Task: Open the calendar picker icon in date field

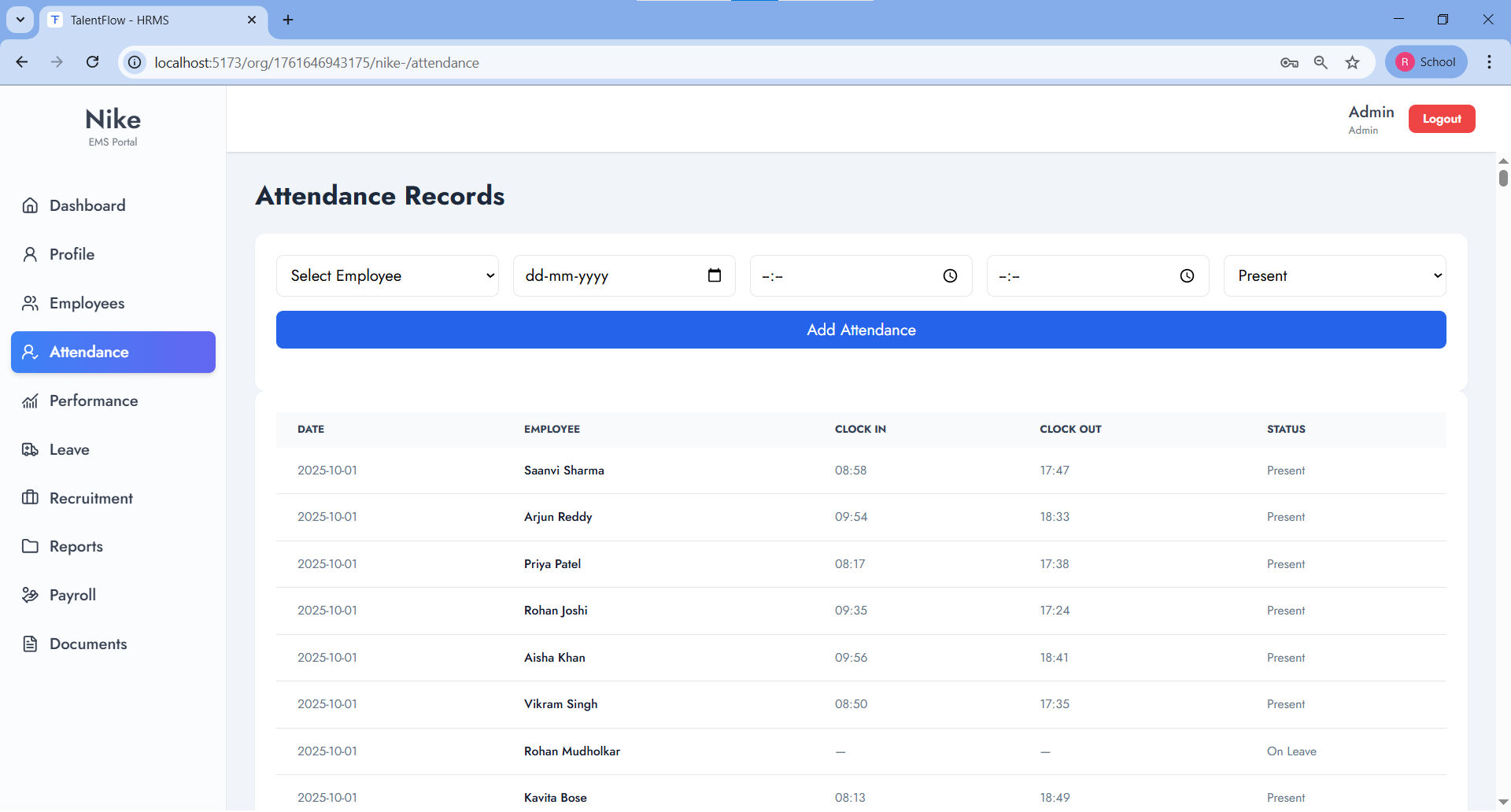Action: [x=715, y=275]
